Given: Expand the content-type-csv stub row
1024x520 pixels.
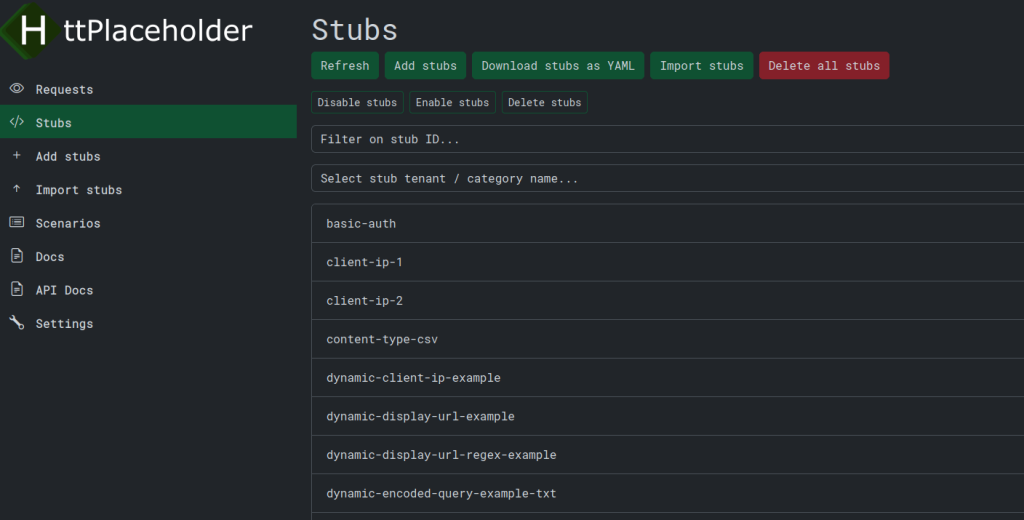Looking at the screenshot, I should point(667,339).
